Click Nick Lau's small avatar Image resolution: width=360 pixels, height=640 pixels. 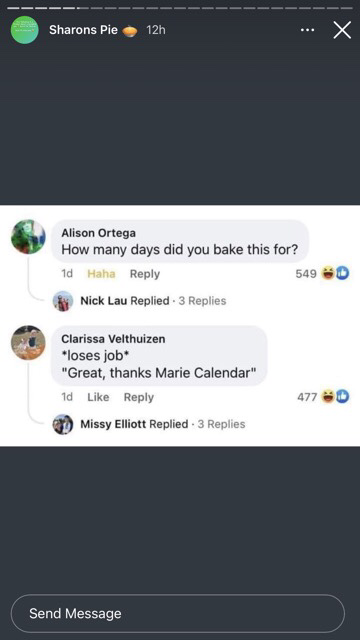tap(63, 301)
